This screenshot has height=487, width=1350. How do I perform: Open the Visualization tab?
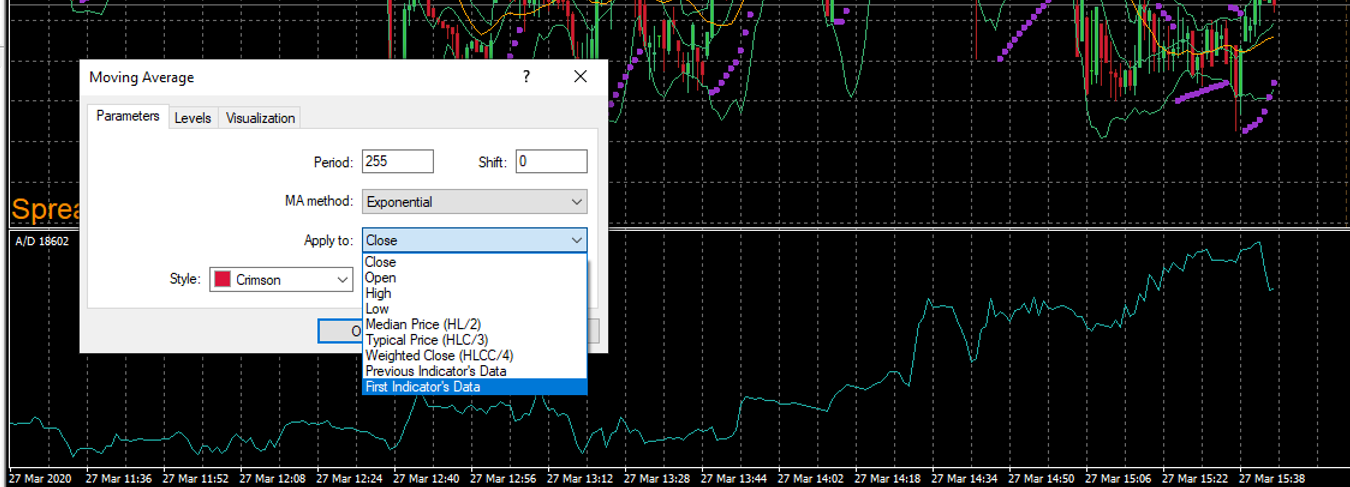tap(260, 118)
